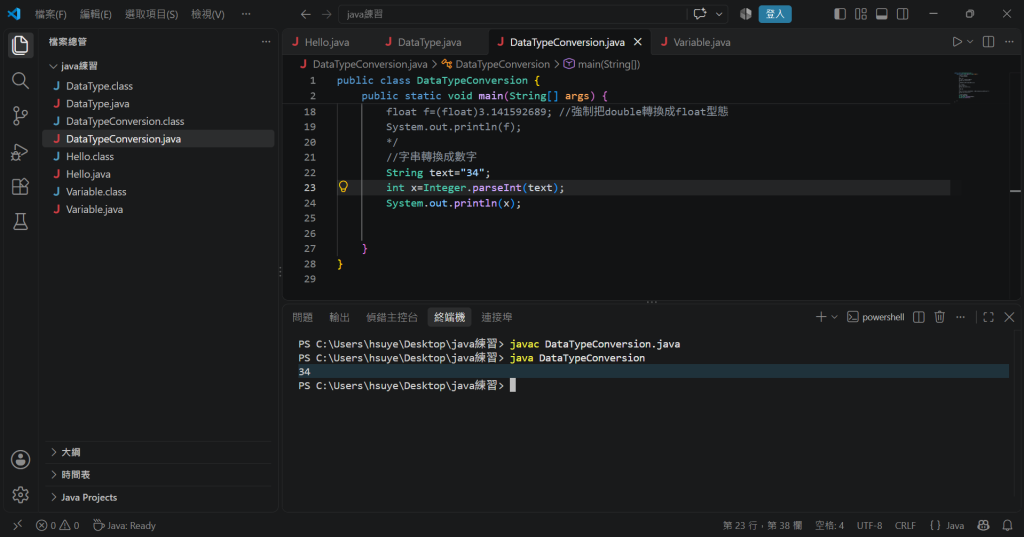Open the Run and Debug view icon
This screenshot has height=537, width=1024.
point(20,152)
